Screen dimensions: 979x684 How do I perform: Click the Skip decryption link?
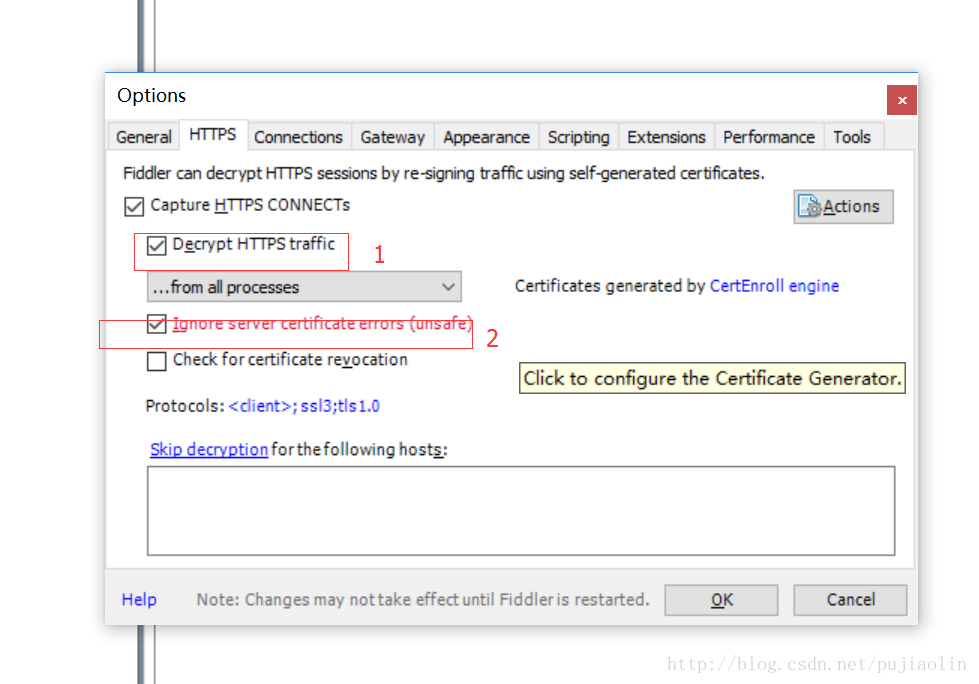click(x=209, y=449)
